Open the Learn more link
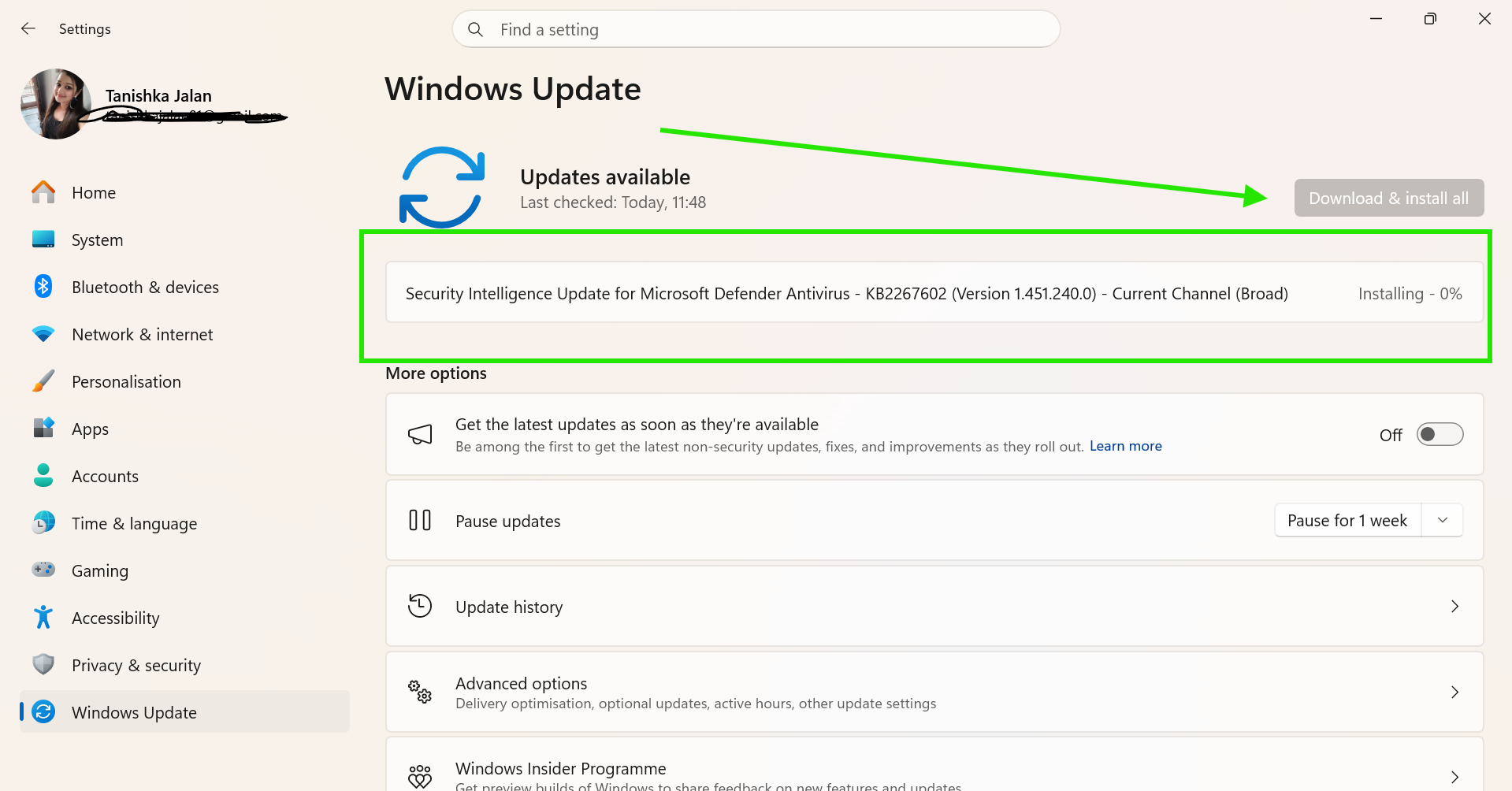Screen dimensions: 1512x791 pyautogui.click(x=1126, y=446)
